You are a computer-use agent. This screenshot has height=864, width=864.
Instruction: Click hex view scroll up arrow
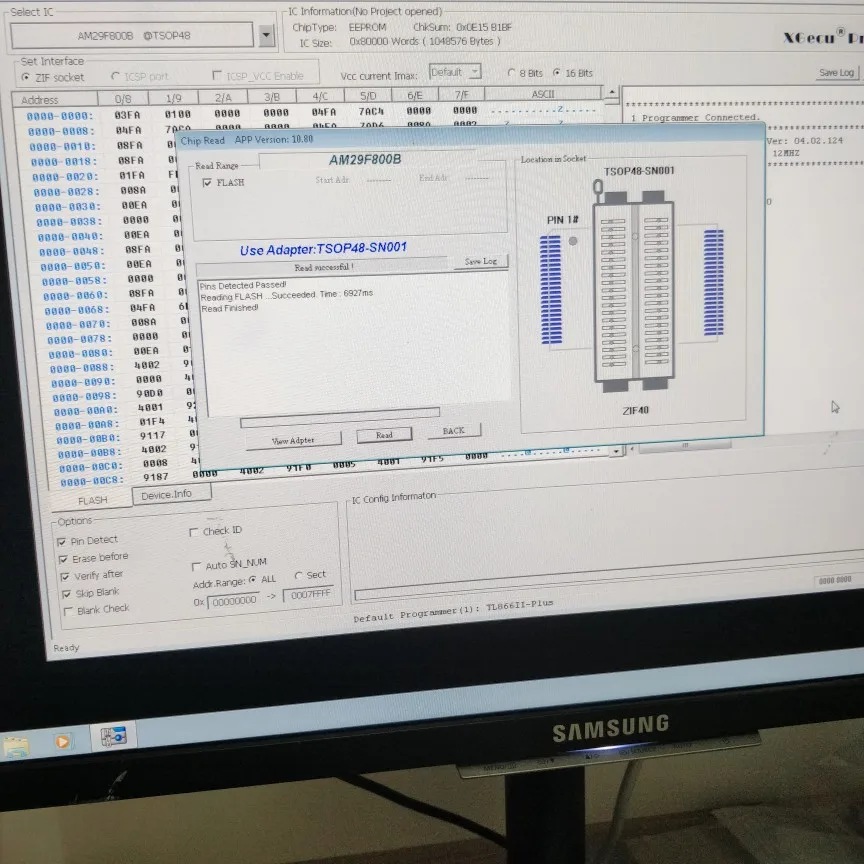[612, 93]
